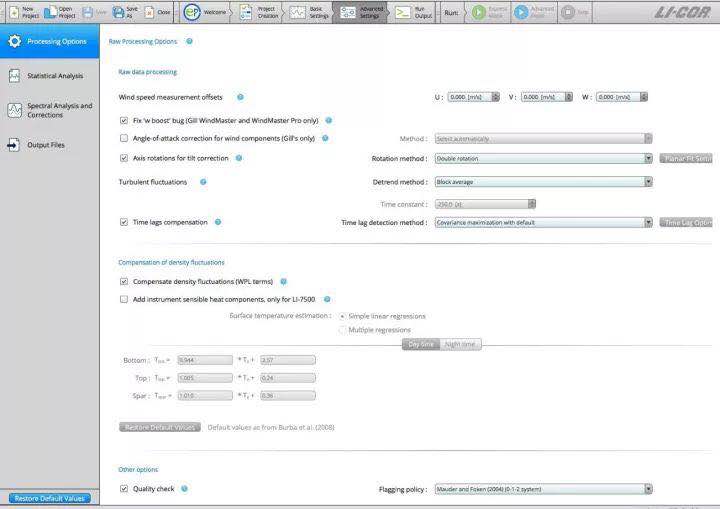Select Statistical Analysis in the sidebar
Screen dimensions: 720x509
coord(50,76)
